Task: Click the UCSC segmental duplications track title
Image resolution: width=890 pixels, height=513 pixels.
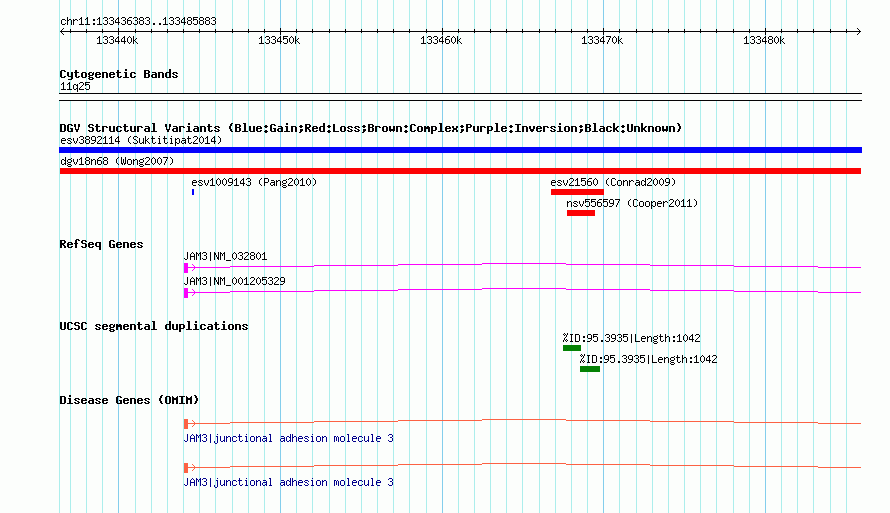Action: (154, 326)
